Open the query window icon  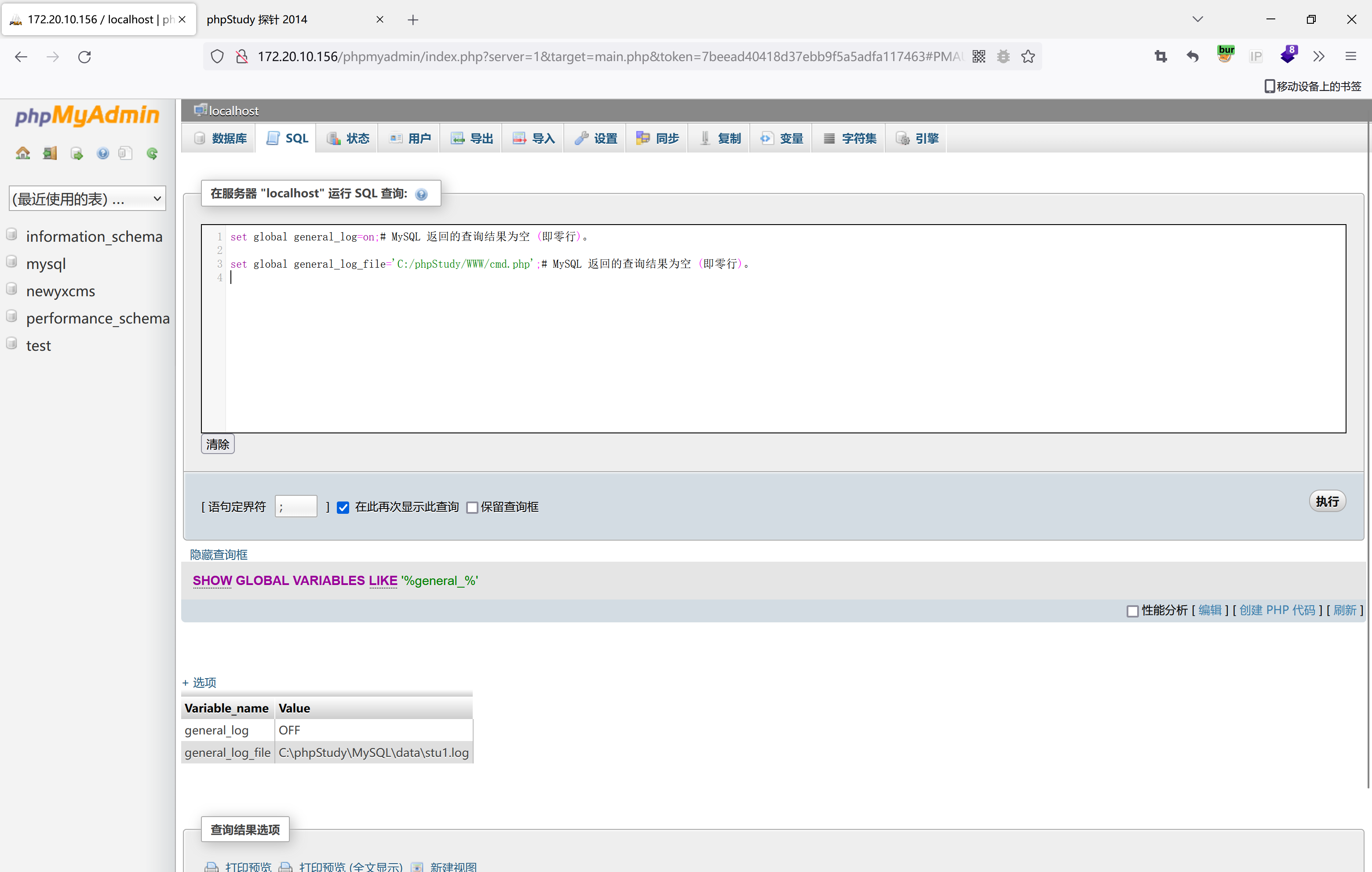tap(77, 153)
